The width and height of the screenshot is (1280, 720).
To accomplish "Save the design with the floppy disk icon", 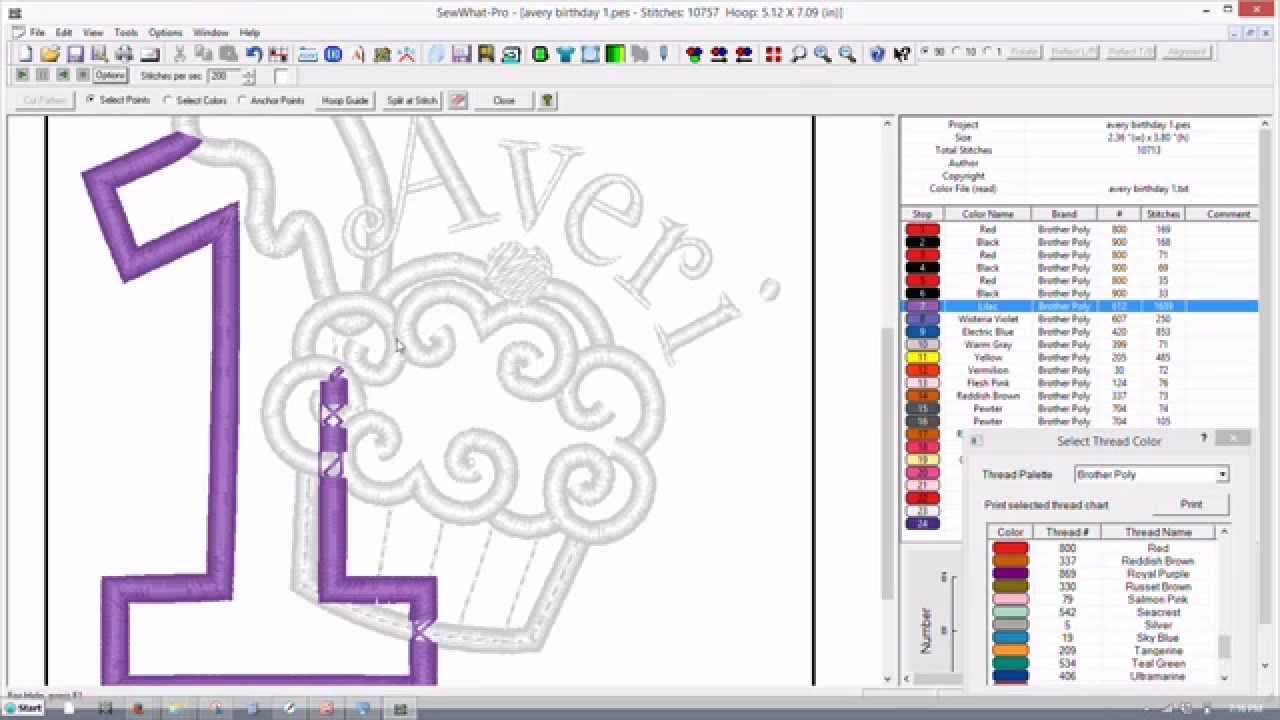I will (75, 54).
